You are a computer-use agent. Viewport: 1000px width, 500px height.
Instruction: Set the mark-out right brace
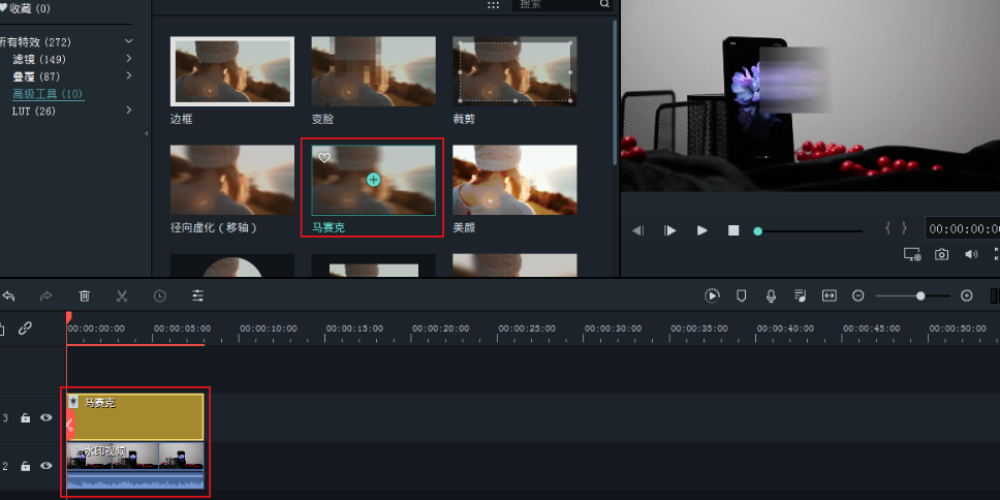pos(904,228)
